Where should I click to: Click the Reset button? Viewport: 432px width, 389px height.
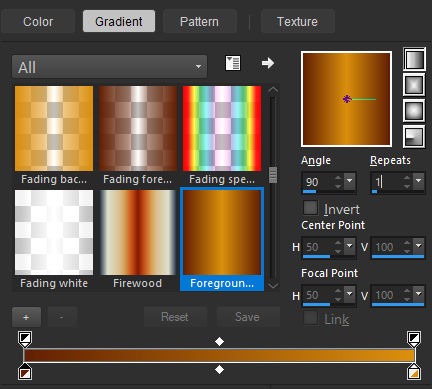click(x=175, y=317)
